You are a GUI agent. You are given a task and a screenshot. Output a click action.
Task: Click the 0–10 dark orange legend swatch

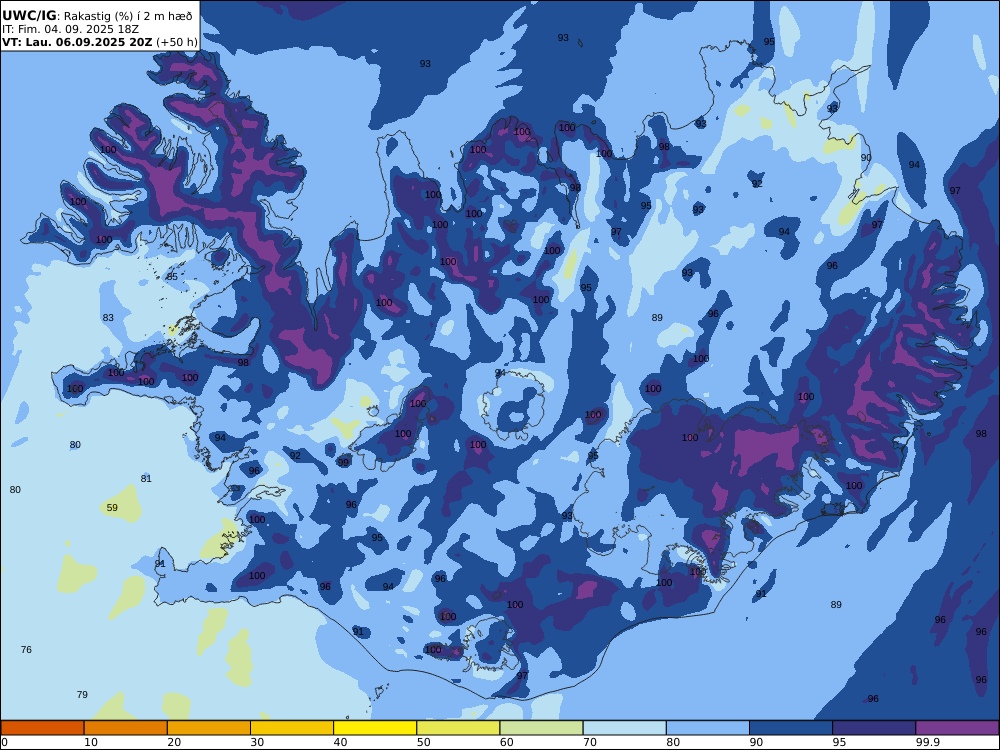click(x=42, y=728)
